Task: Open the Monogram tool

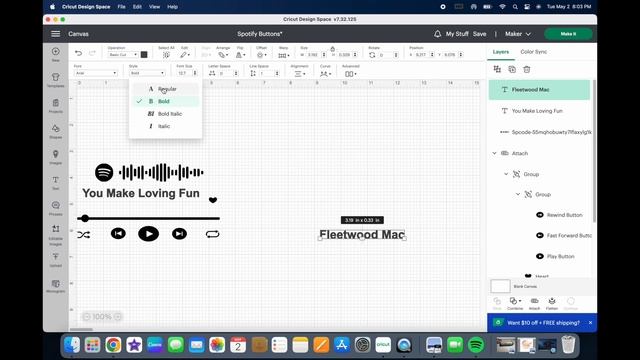Action: (56, 283)
